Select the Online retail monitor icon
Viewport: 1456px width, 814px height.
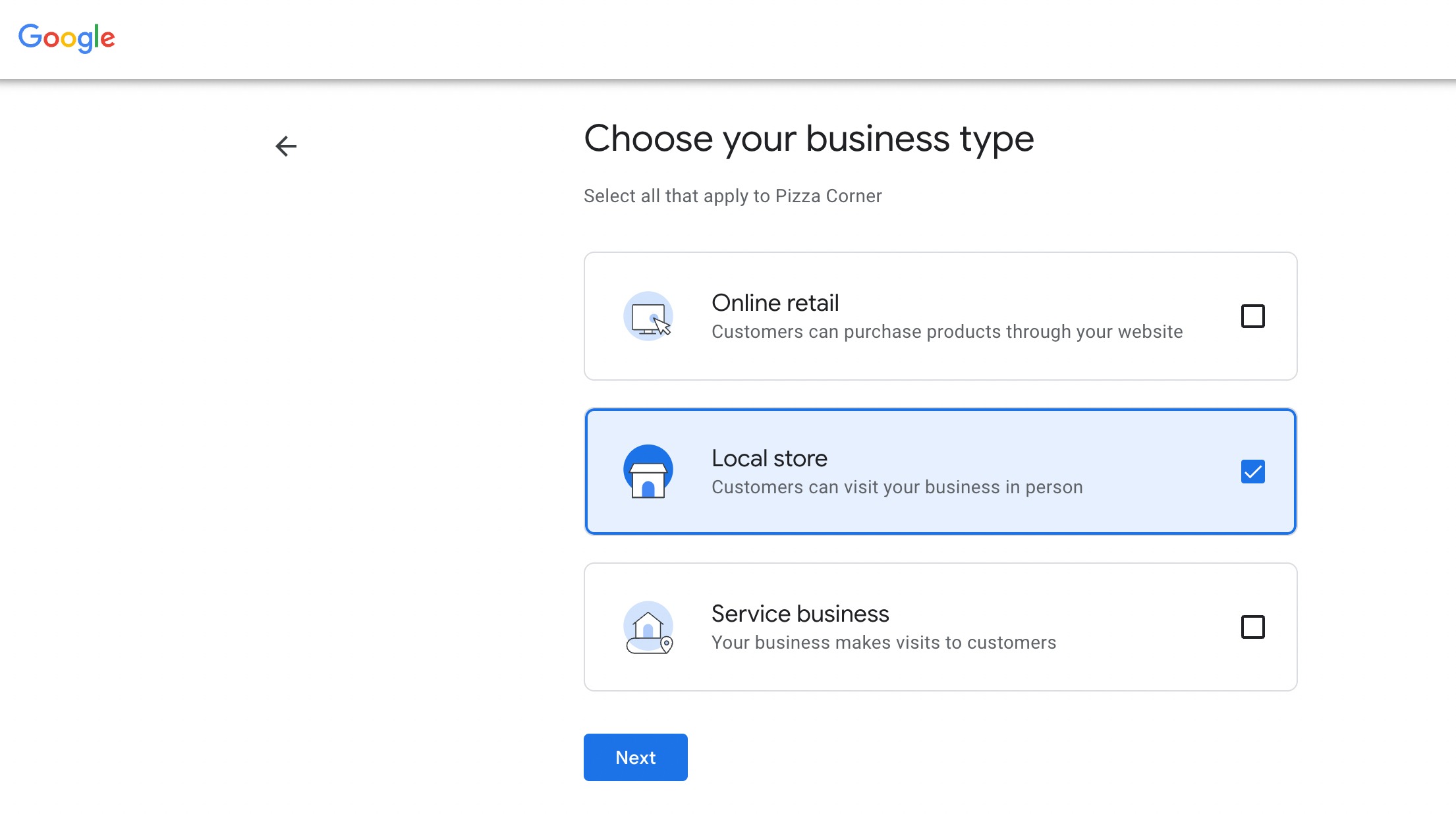(648, 316)
